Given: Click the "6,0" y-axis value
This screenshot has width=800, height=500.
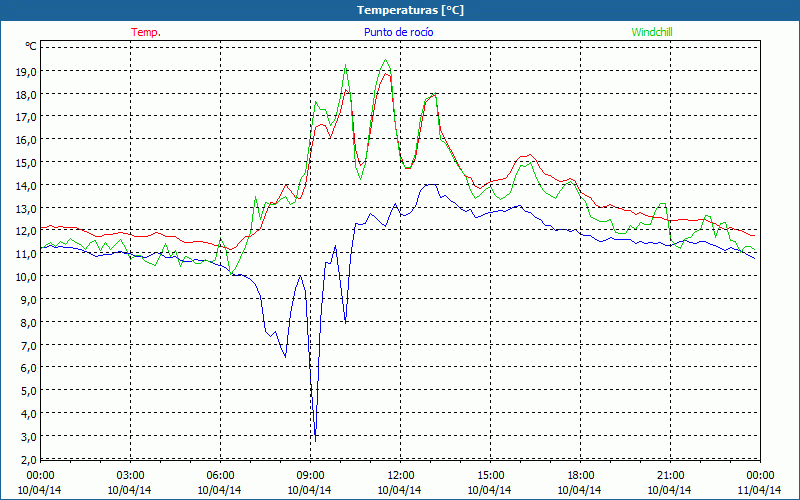Looking at the screenshot, I should tap(29, 368).
